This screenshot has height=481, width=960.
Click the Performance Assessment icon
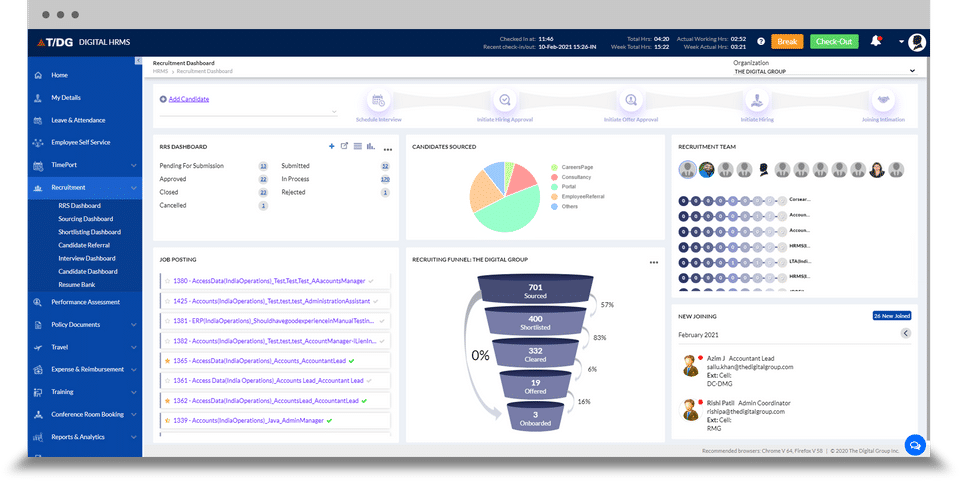(x=38, y=302)
